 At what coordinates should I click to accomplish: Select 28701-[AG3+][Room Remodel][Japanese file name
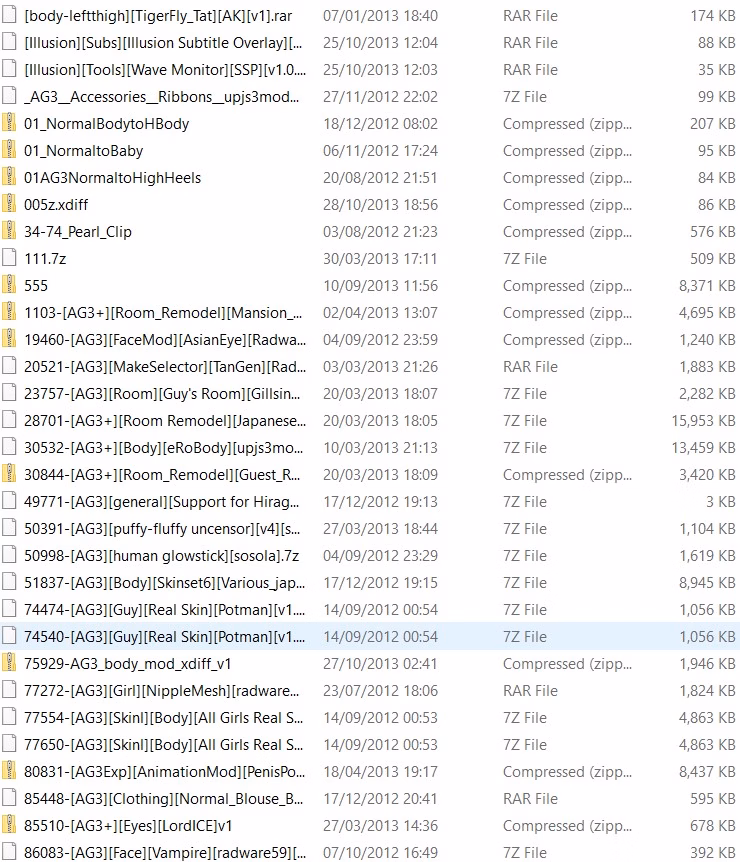(165, 420)
